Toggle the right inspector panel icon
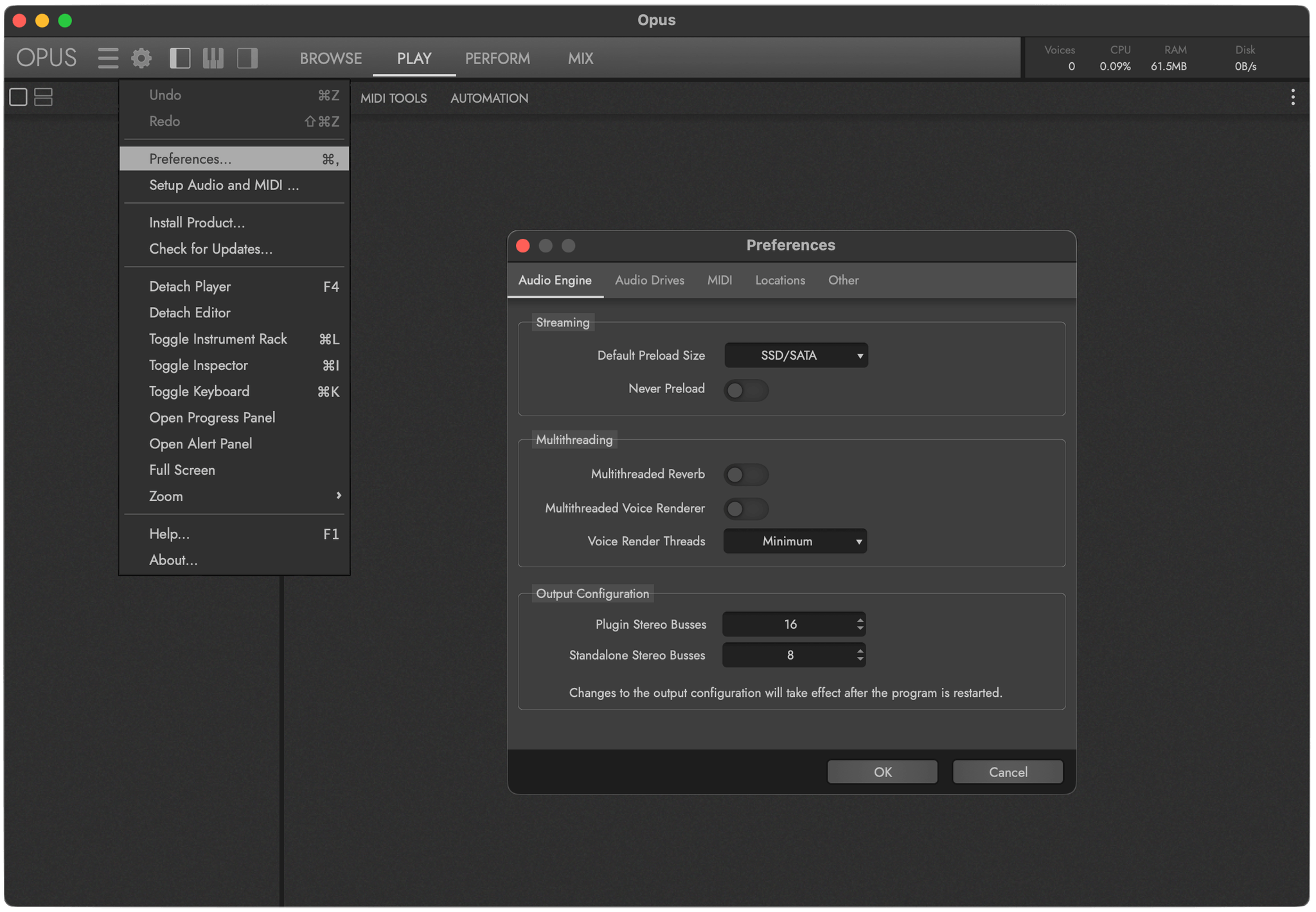Image resolution: width=1316 pixels, height=912 pixels. click(x=247, y=58)
